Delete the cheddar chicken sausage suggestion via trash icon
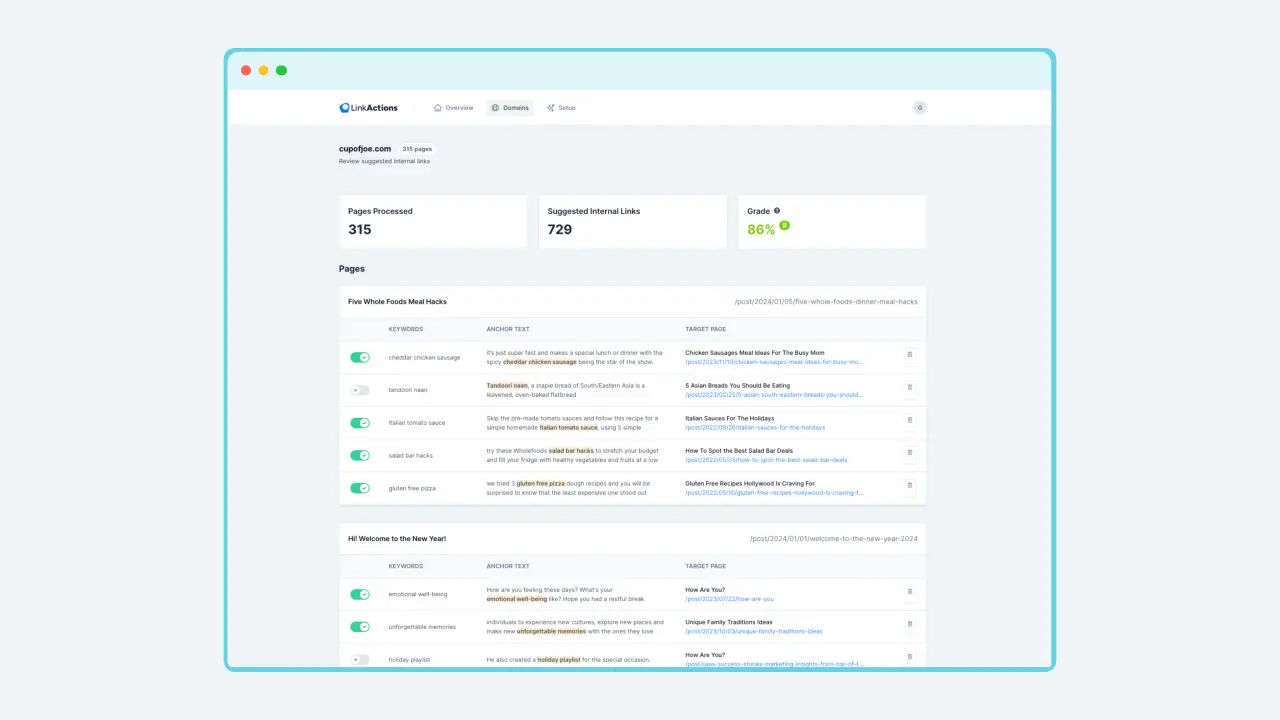 (909, 354)
